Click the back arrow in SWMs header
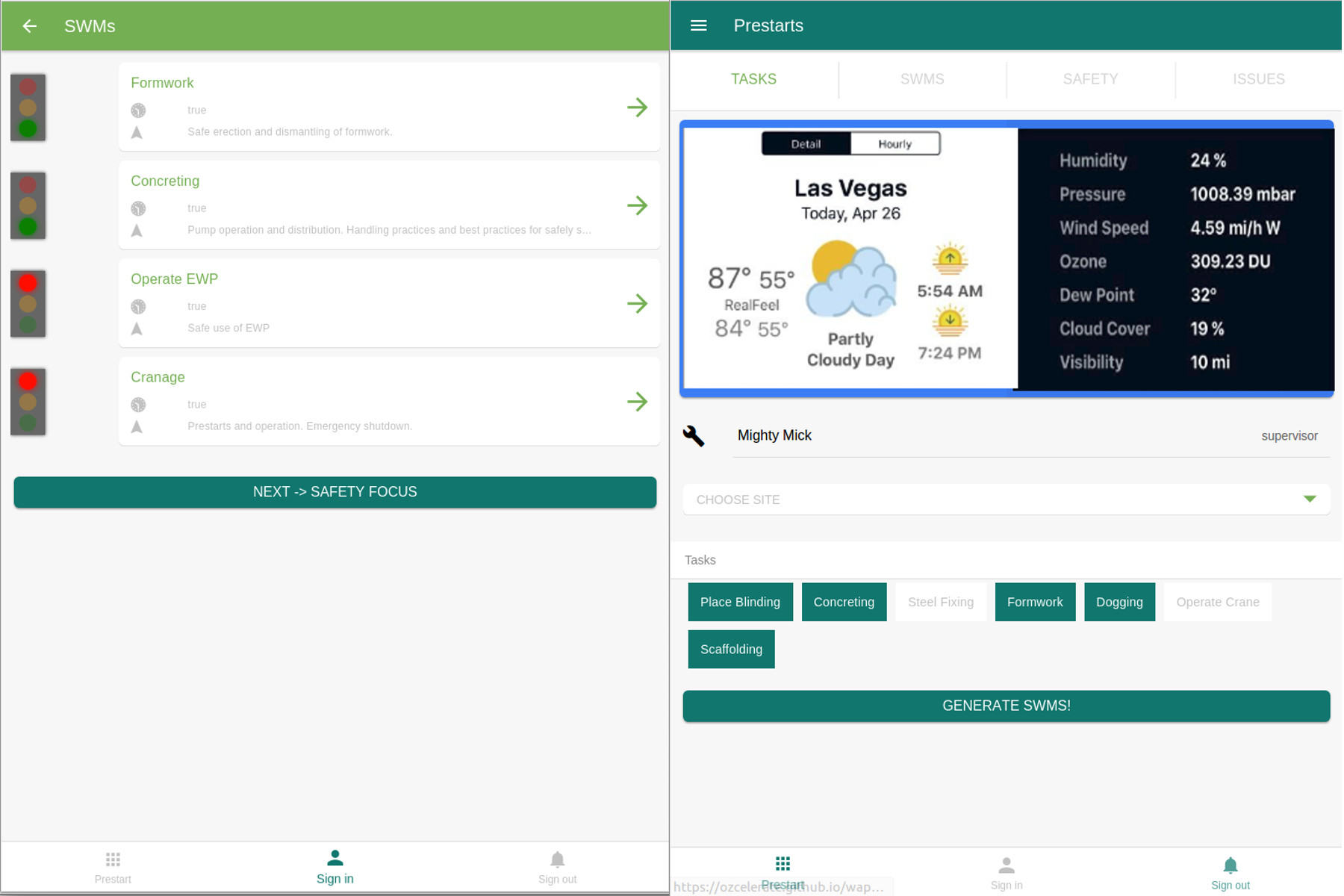Image resolution: width=1344 pixels, height=896 pixels. [29, 26]
